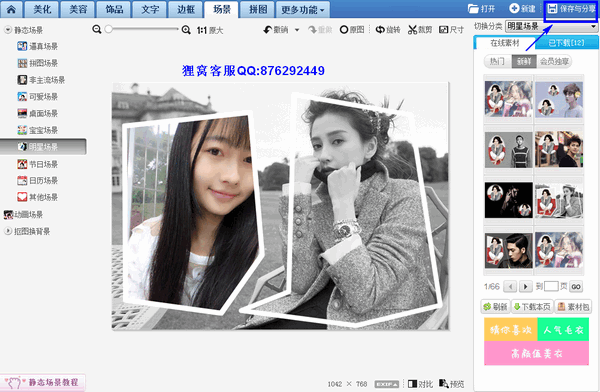Click the 保存与分享 button
The height and width of the screenshot is (392, 600).
pyautogui.click(x=571, y=9)
